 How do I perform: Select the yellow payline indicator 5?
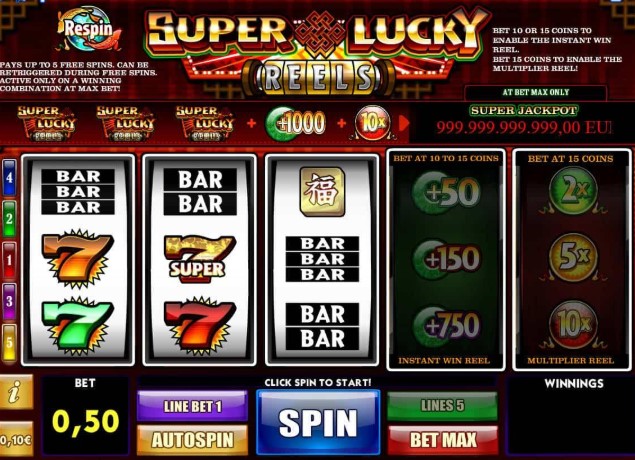pyautogui.click(x=9, y=343)
